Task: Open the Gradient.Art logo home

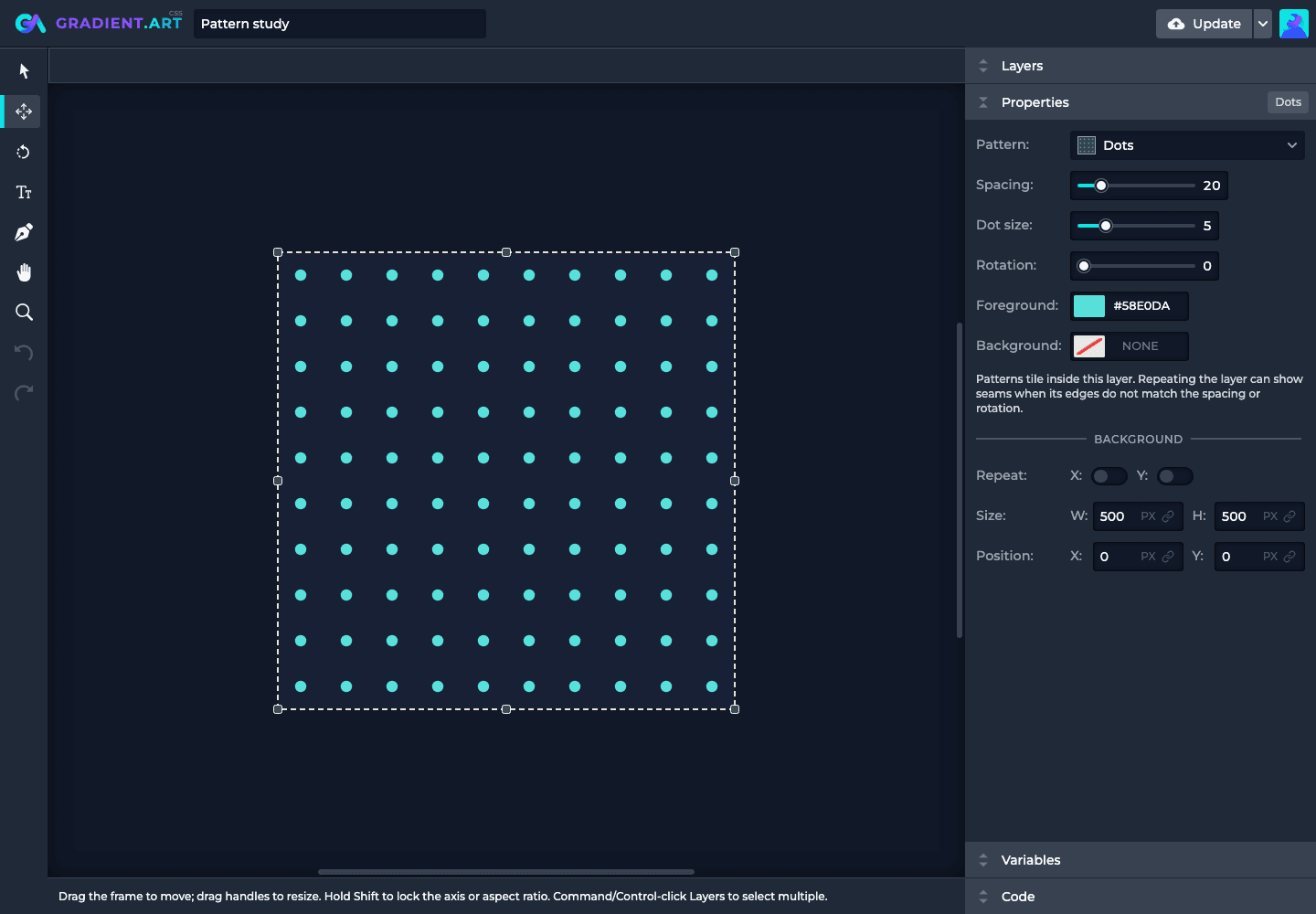Action: pos(99,23)
